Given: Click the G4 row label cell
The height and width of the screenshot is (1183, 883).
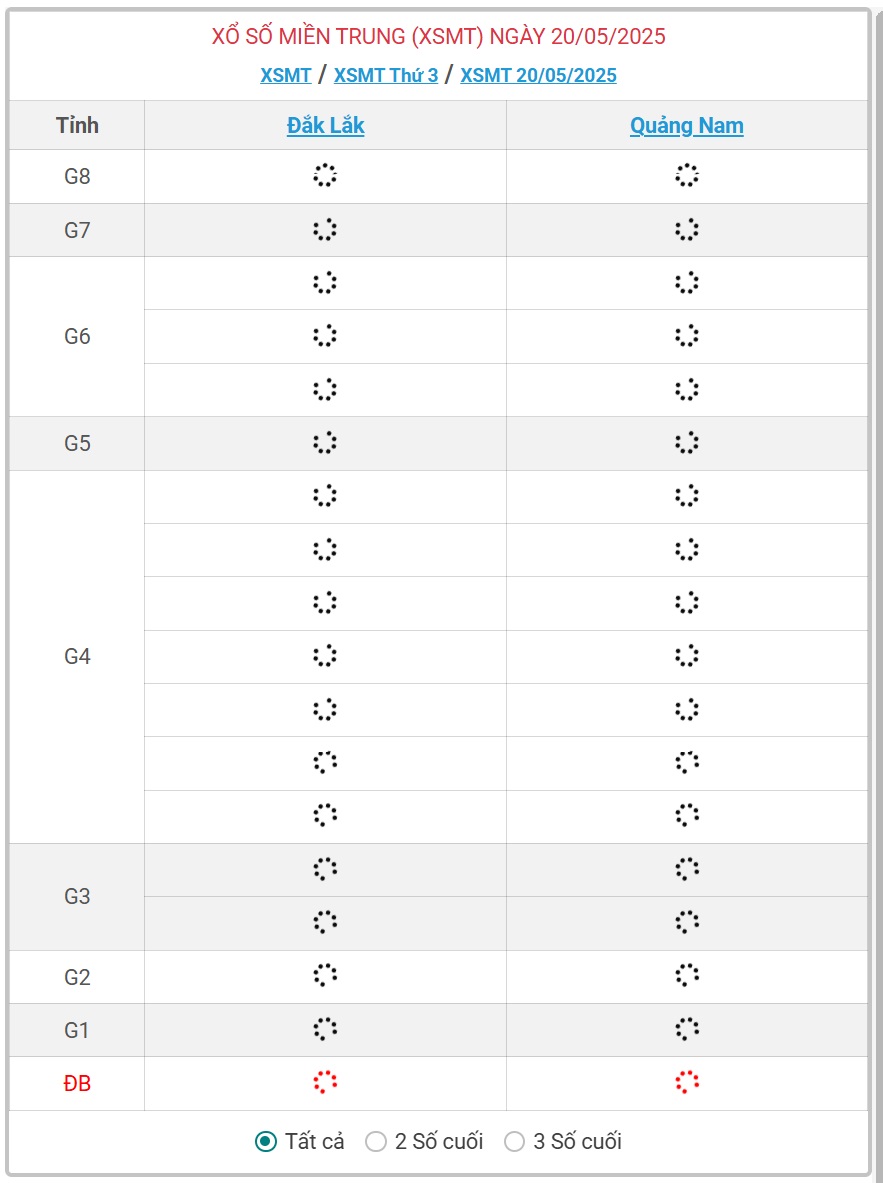Looking at the screenshot, I should coord(77,656).
